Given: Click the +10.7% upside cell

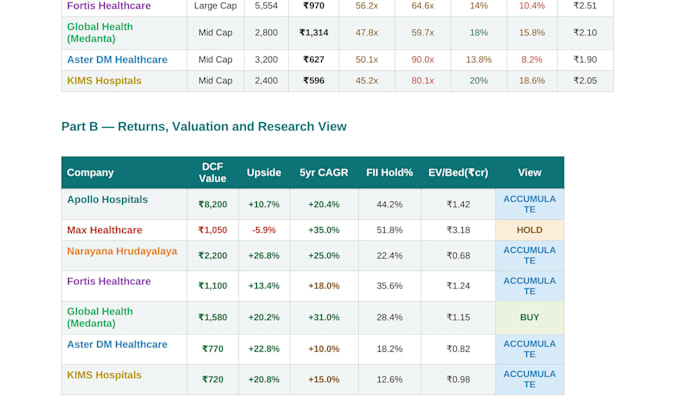Looking at the screenshot, I should click(x=264, y=204).
